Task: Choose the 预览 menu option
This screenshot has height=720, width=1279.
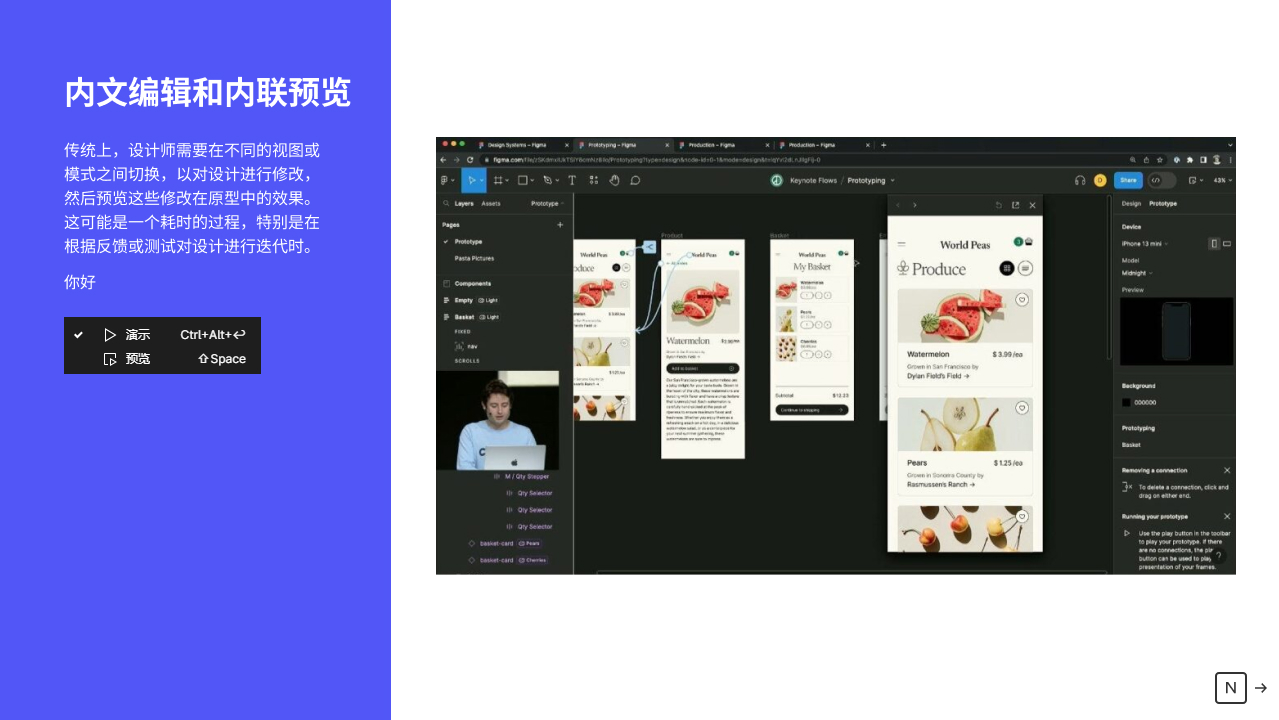Action: click(138, 359)
